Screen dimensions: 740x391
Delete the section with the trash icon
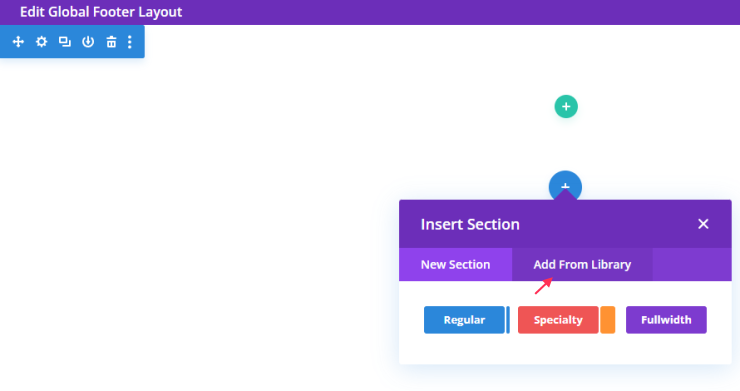111,42
